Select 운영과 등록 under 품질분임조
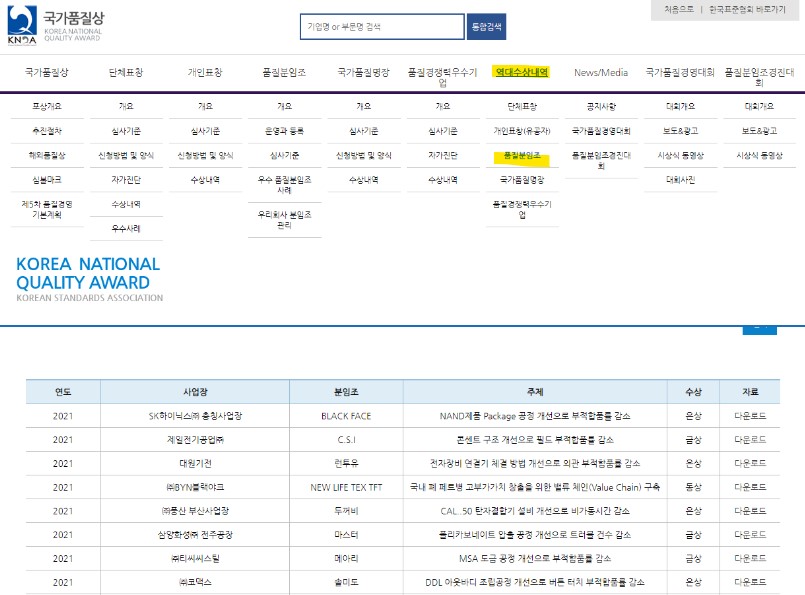 click(x=284, y=131)
